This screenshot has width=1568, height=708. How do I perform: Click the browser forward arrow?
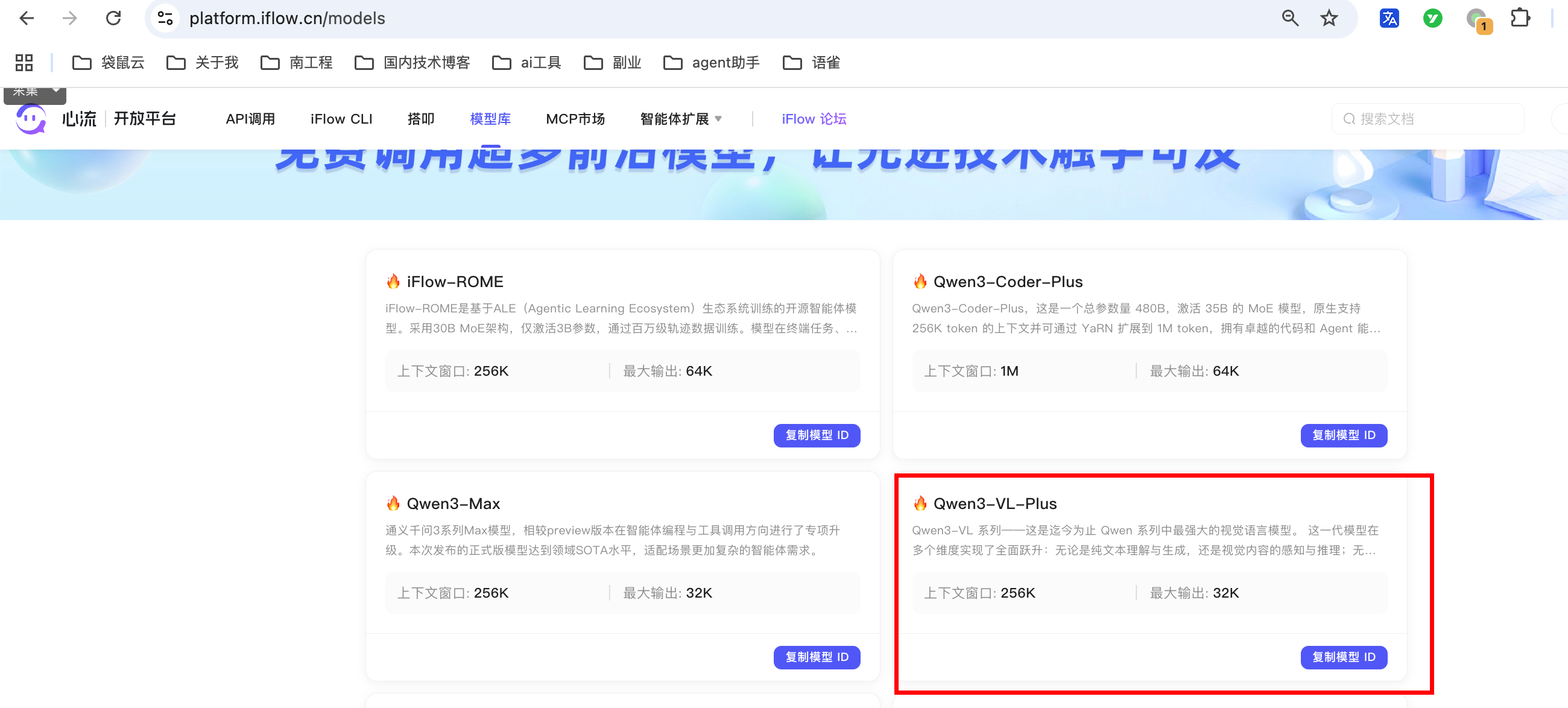[70, 18]
